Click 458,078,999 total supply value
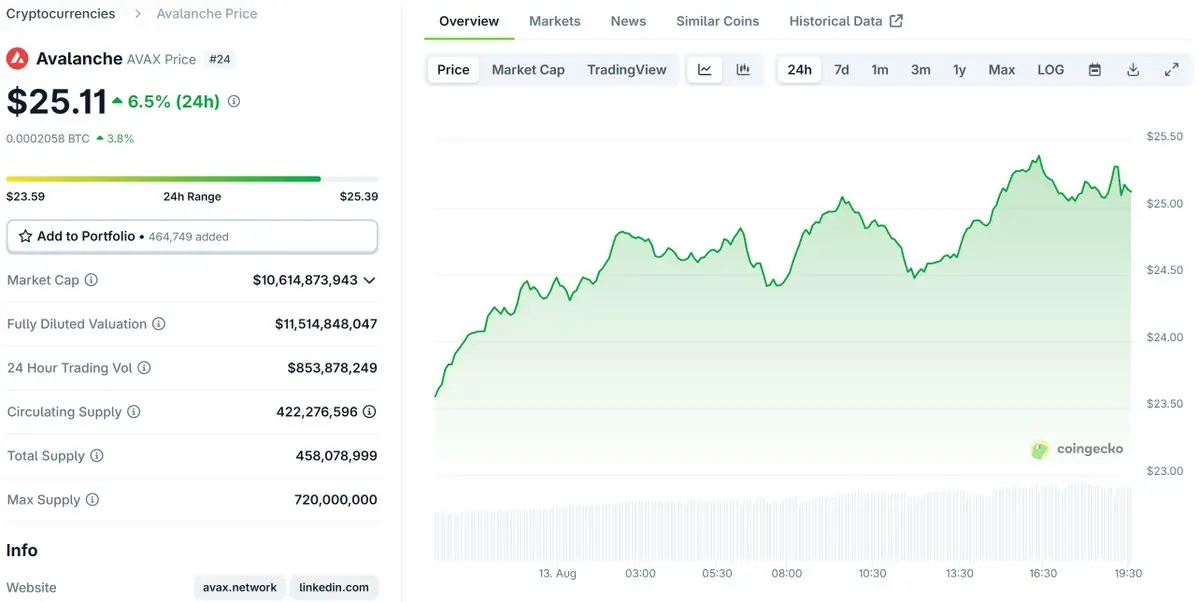The image size is (1199, 602). click(336, 455)
